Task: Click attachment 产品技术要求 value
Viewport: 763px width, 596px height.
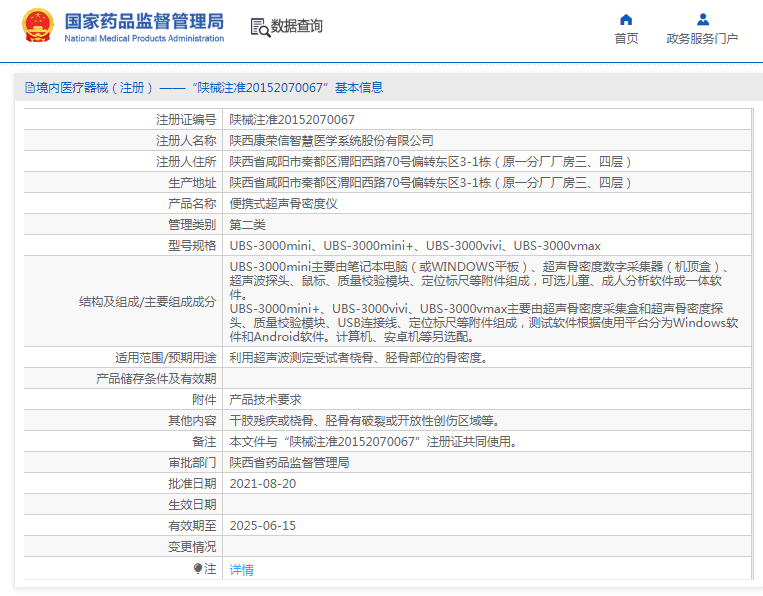Action: tap(265, 399)
